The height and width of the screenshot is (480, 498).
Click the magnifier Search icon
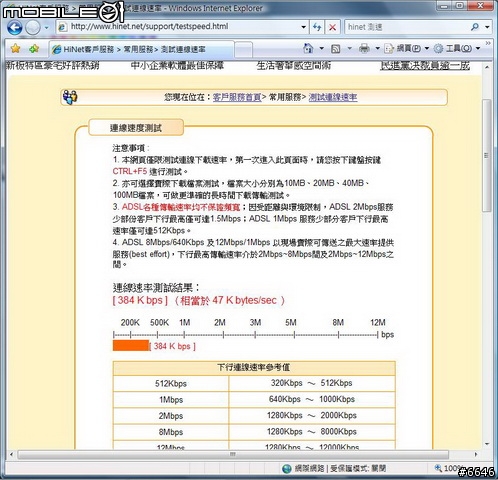475,27
